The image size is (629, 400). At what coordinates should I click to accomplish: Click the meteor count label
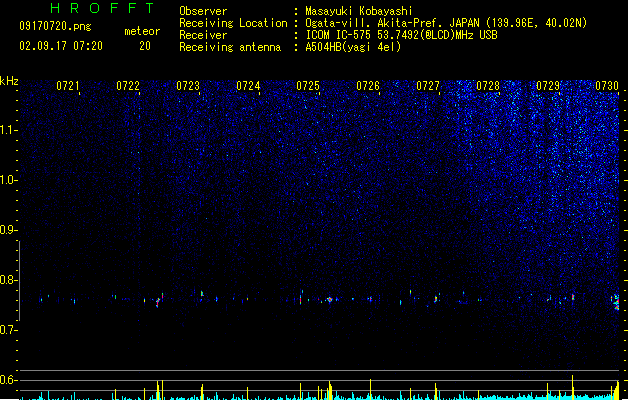point(142,31)
